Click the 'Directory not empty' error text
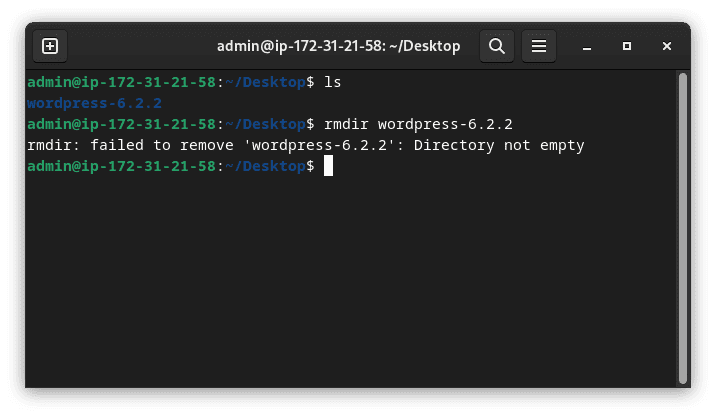 tap(499, 145)
